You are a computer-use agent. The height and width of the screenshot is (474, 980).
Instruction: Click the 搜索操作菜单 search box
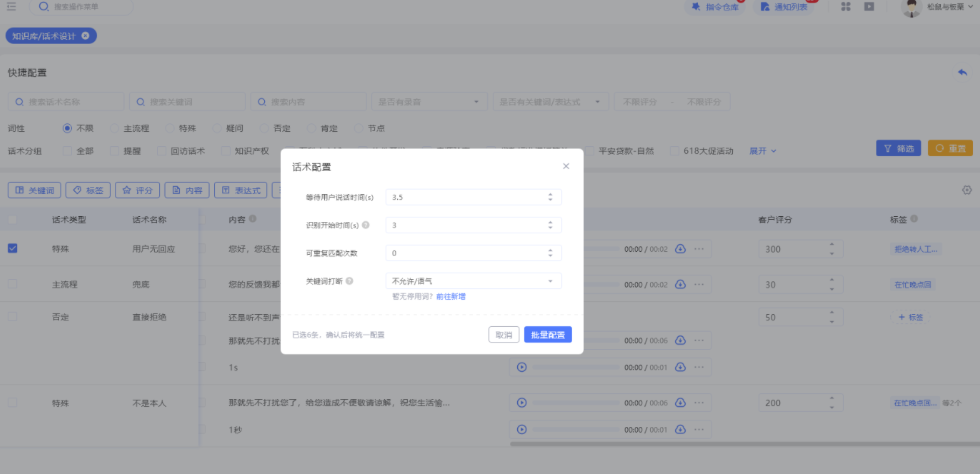[81, 7]
